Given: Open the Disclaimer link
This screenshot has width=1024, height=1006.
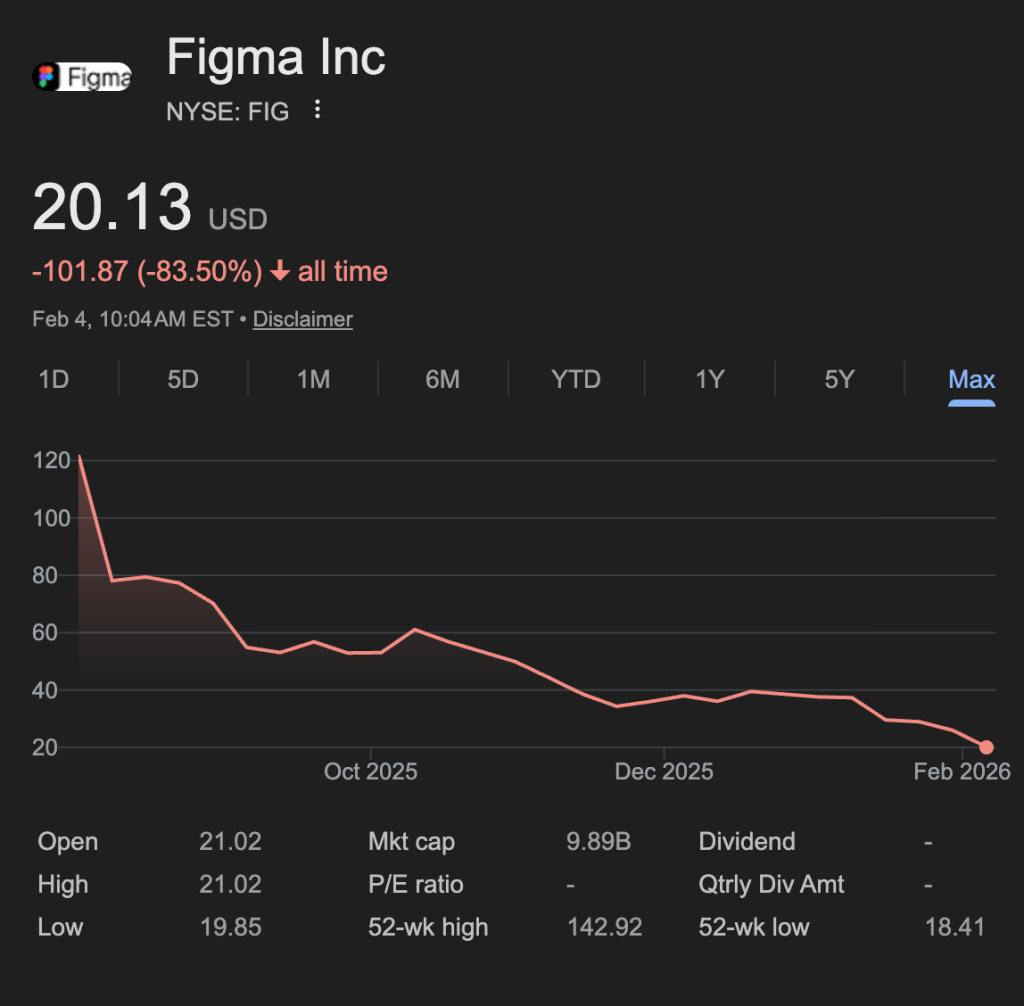Looking at the screenshot, I should tap(302, 320).
